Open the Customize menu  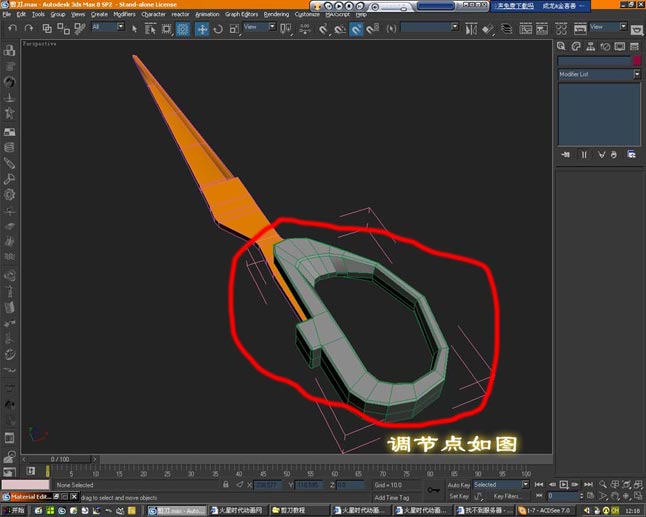(x=307, y=14)
